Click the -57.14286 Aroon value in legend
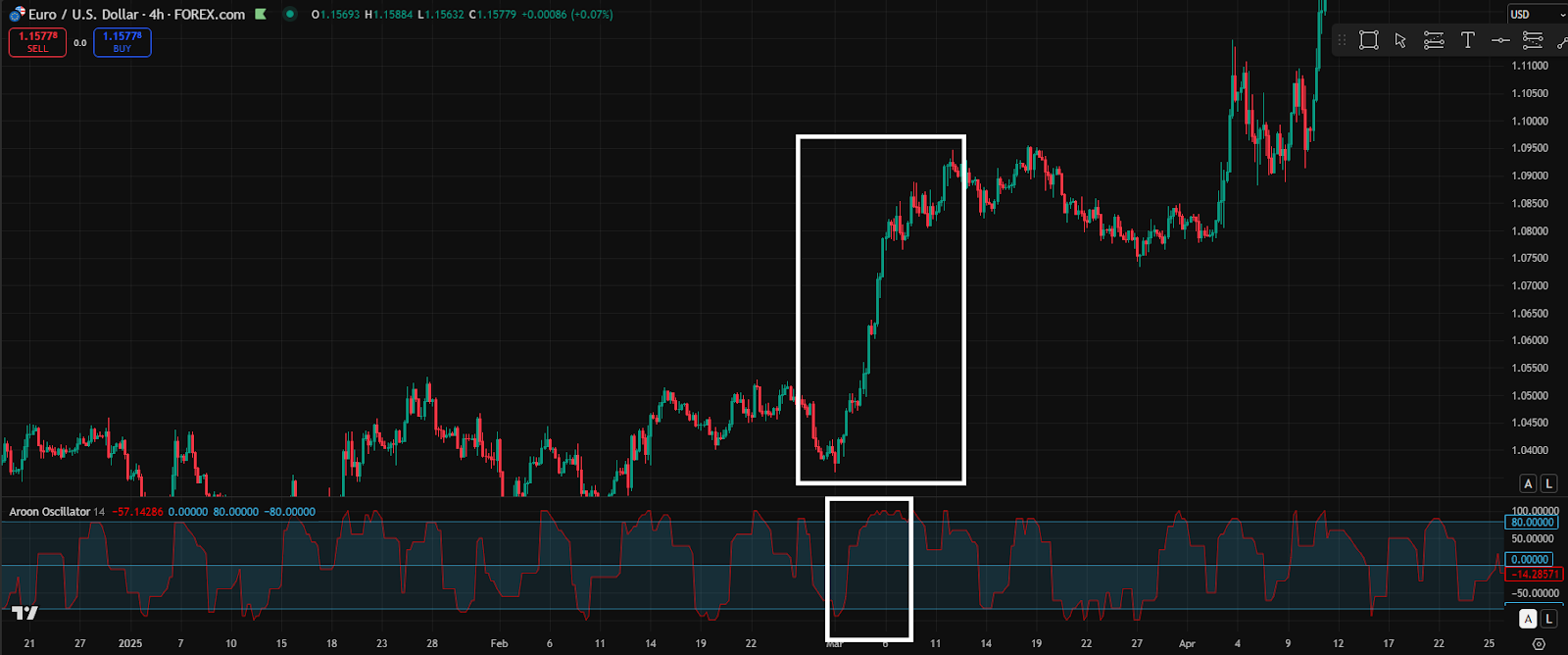The width and height of the screenshot is (1568, 655). coord(137,512)
